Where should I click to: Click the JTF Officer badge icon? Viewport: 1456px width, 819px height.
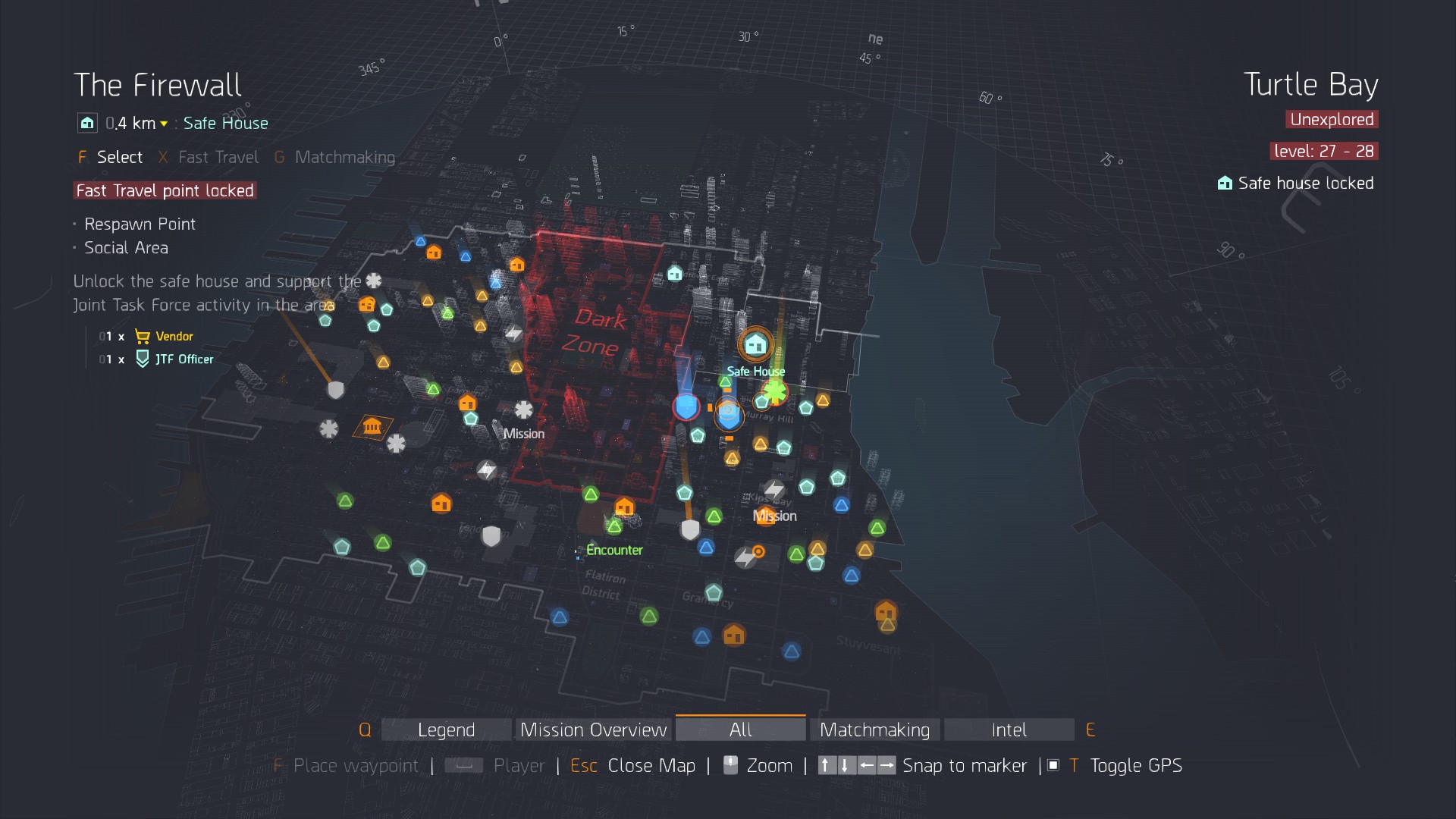click(143, 359)
